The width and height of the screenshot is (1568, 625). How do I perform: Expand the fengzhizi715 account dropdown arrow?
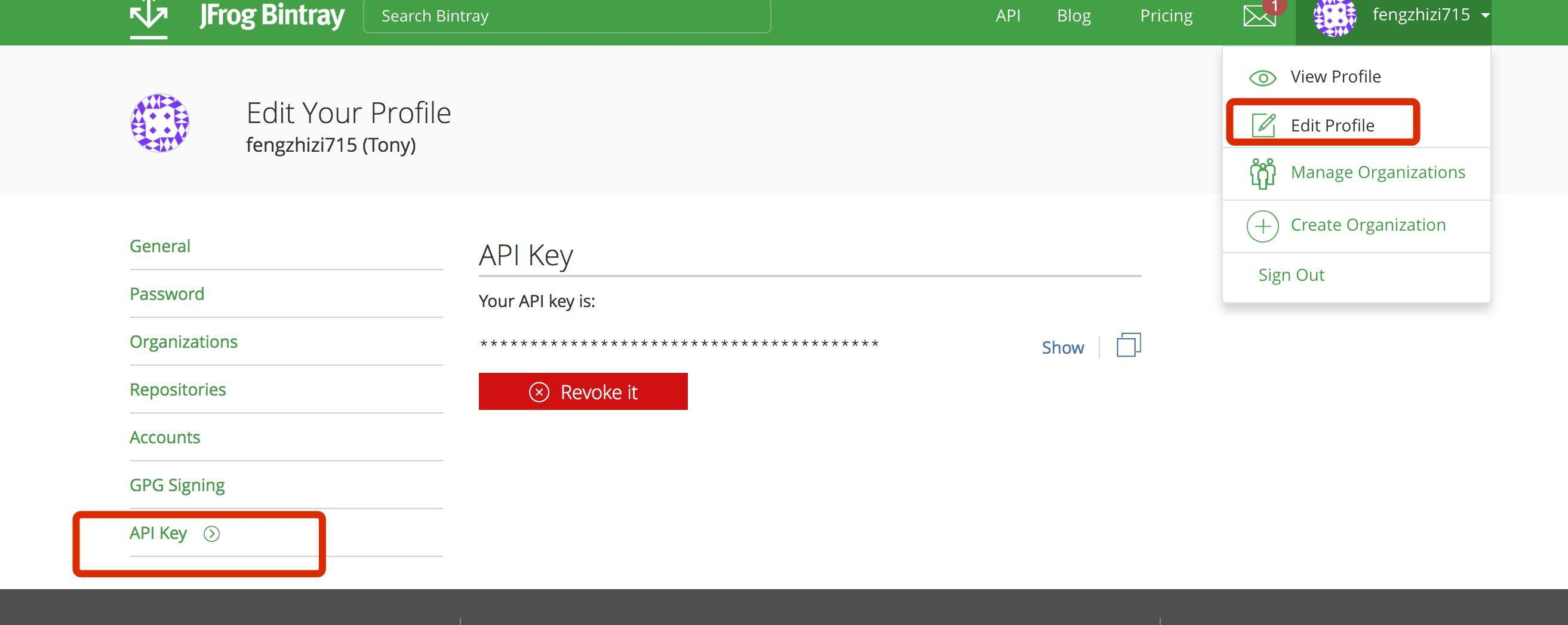(x=1485, y=15)
